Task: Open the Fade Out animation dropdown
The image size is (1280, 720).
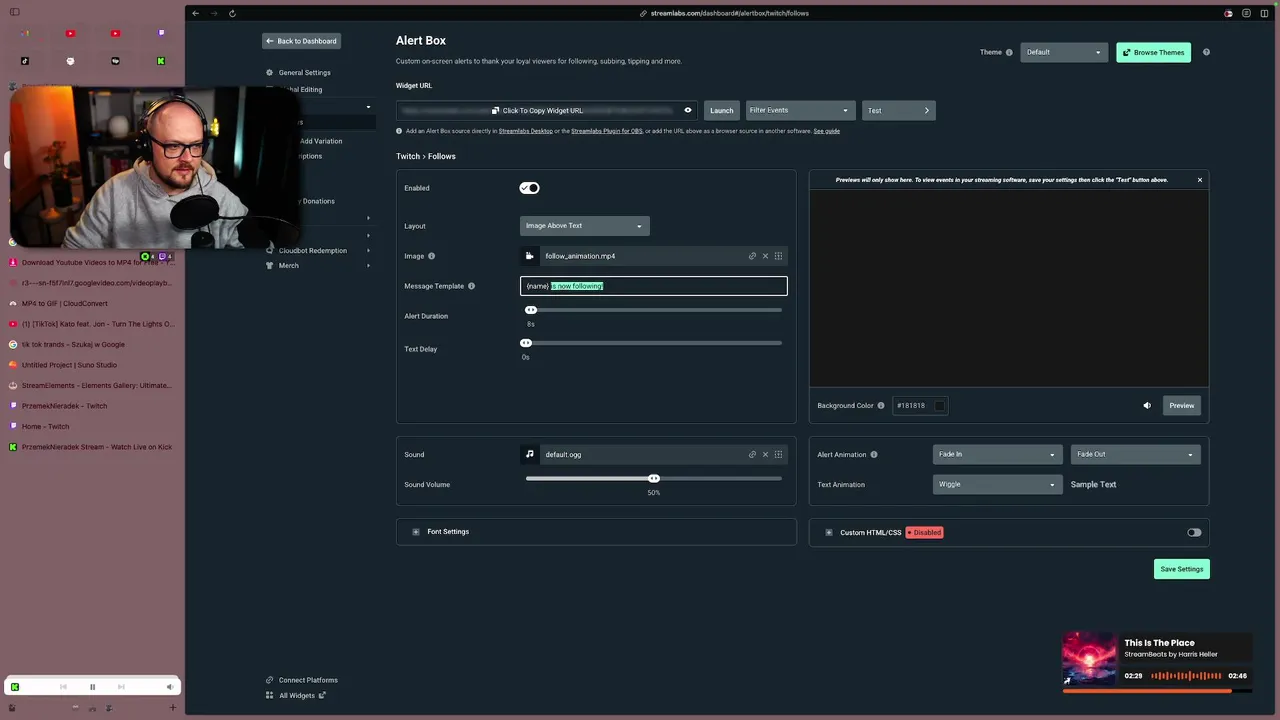Action: pos(1135,454)
